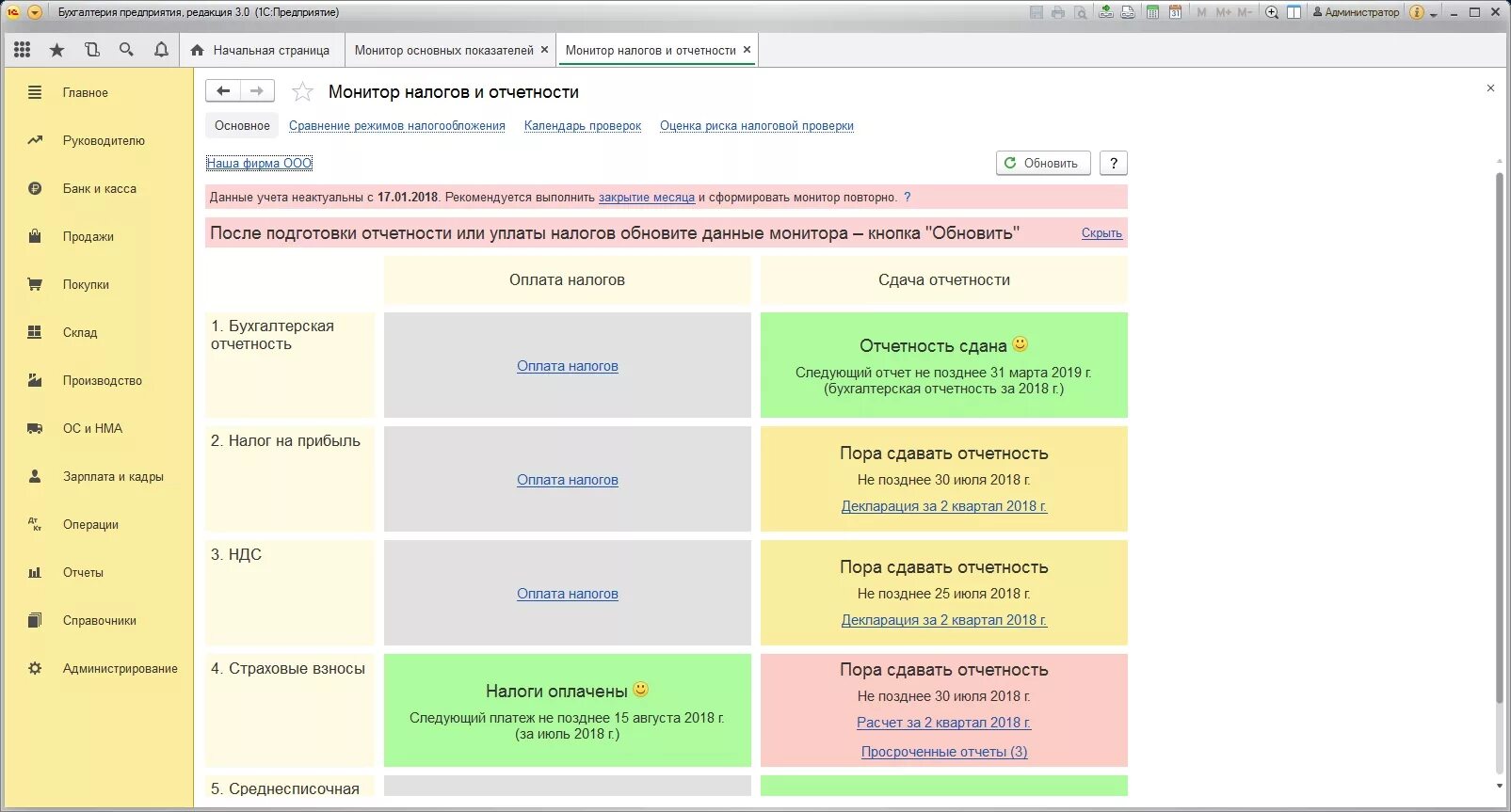Screen dimensions: 1511x812
Task: Open the Наша фирма ООО link
Action: coord(259,163)
